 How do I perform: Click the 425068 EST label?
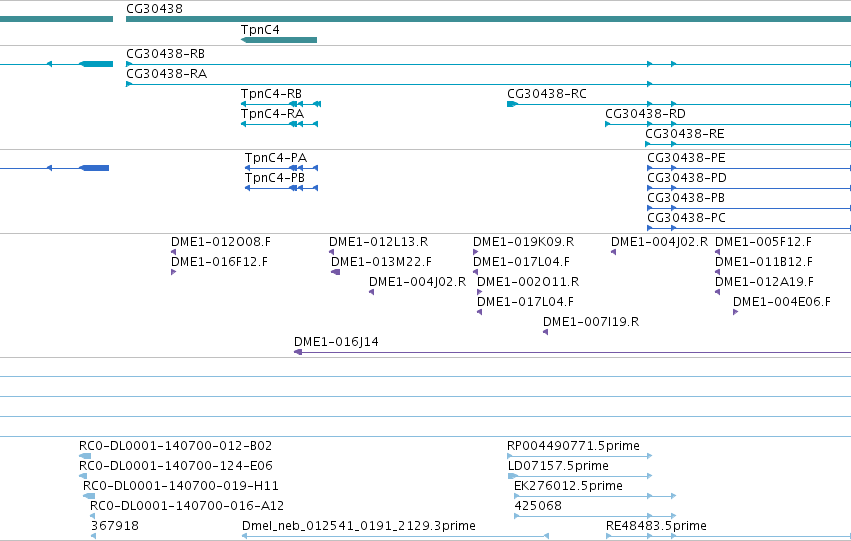pyautogui.click(x=538, y=506)
